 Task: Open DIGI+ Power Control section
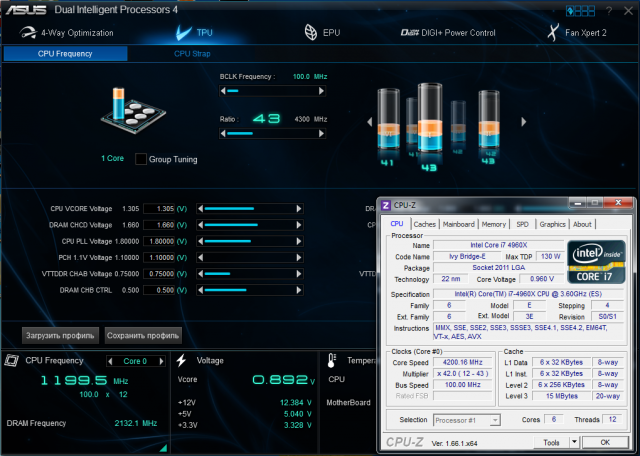tap(448, 33)
